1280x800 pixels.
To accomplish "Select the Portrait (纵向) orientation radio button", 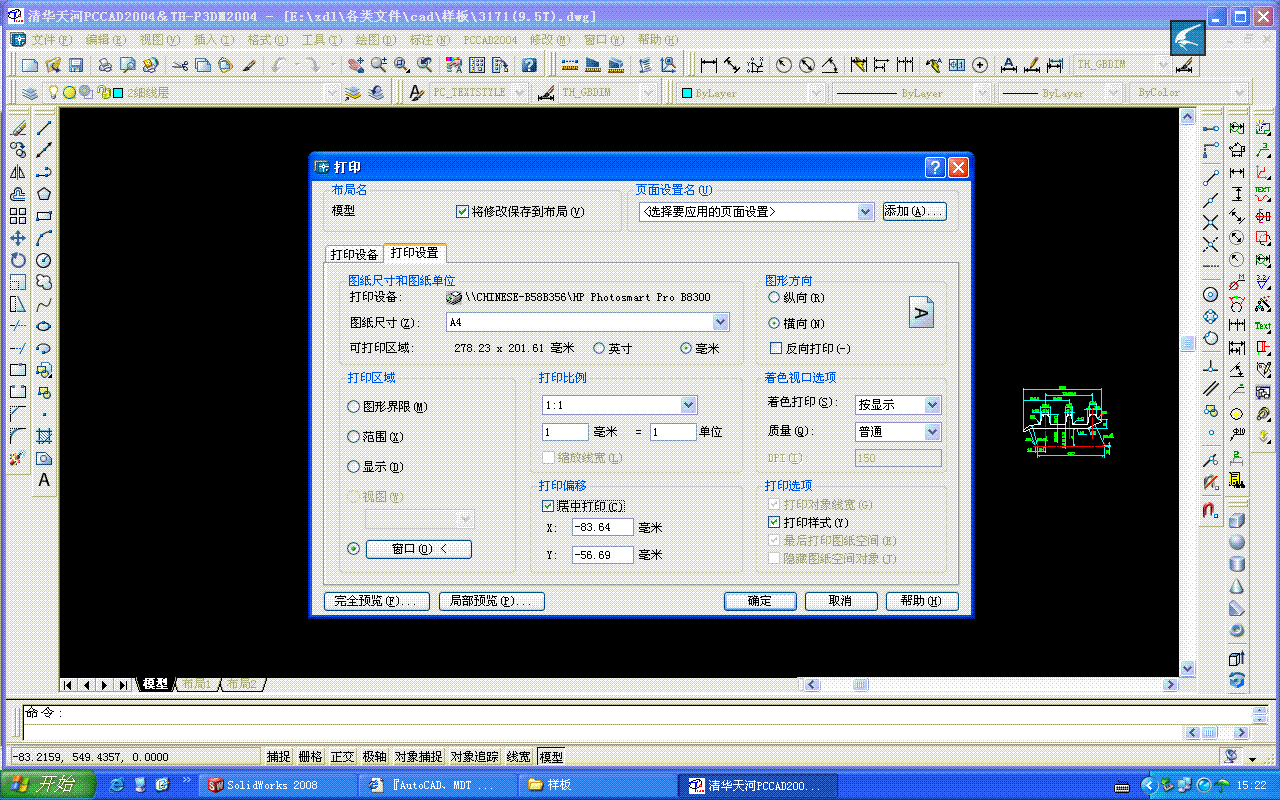I will 774,297.
